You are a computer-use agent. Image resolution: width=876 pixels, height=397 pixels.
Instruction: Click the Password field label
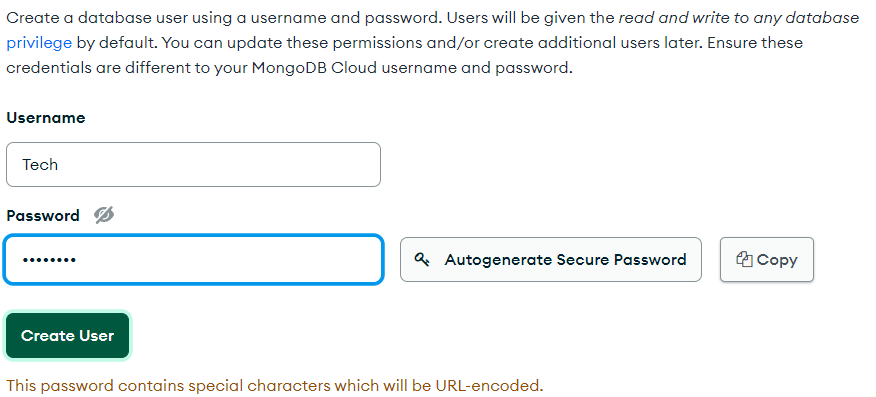[43, 216]
